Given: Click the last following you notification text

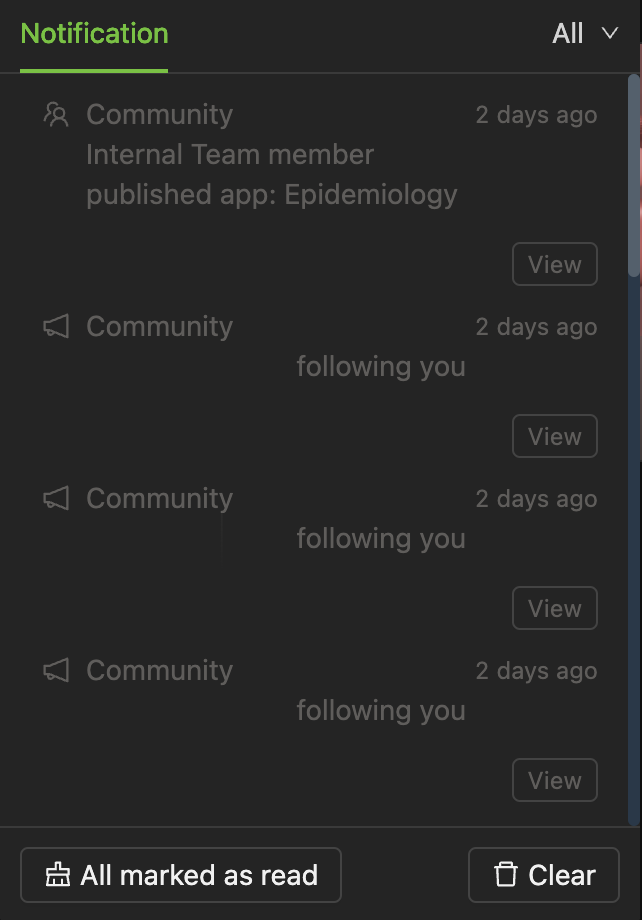Looking at the screenshot, I should (x=381, y=711).
